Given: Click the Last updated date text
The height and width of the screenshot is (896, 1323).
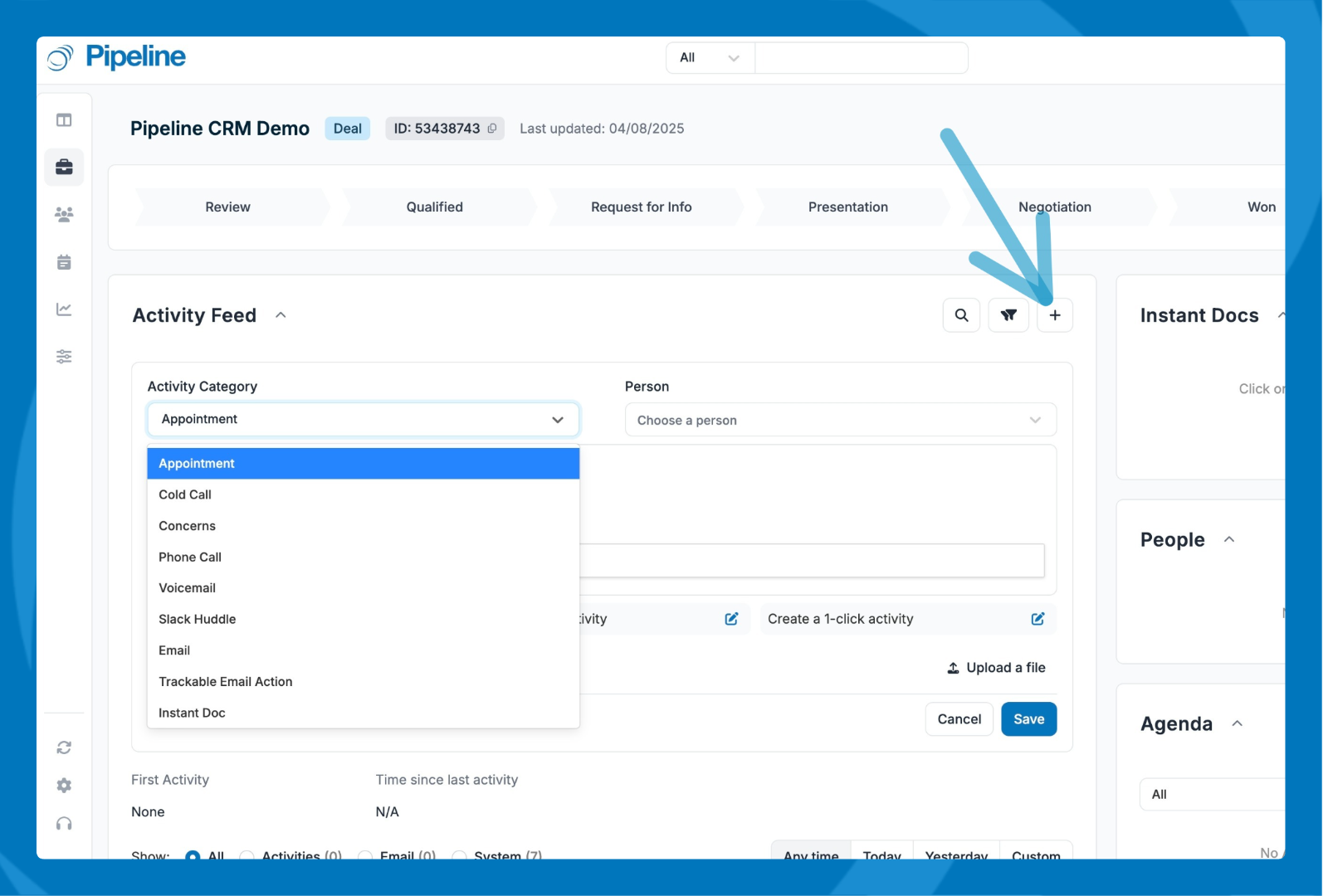Looking at the screenshot, I should 603,129.
